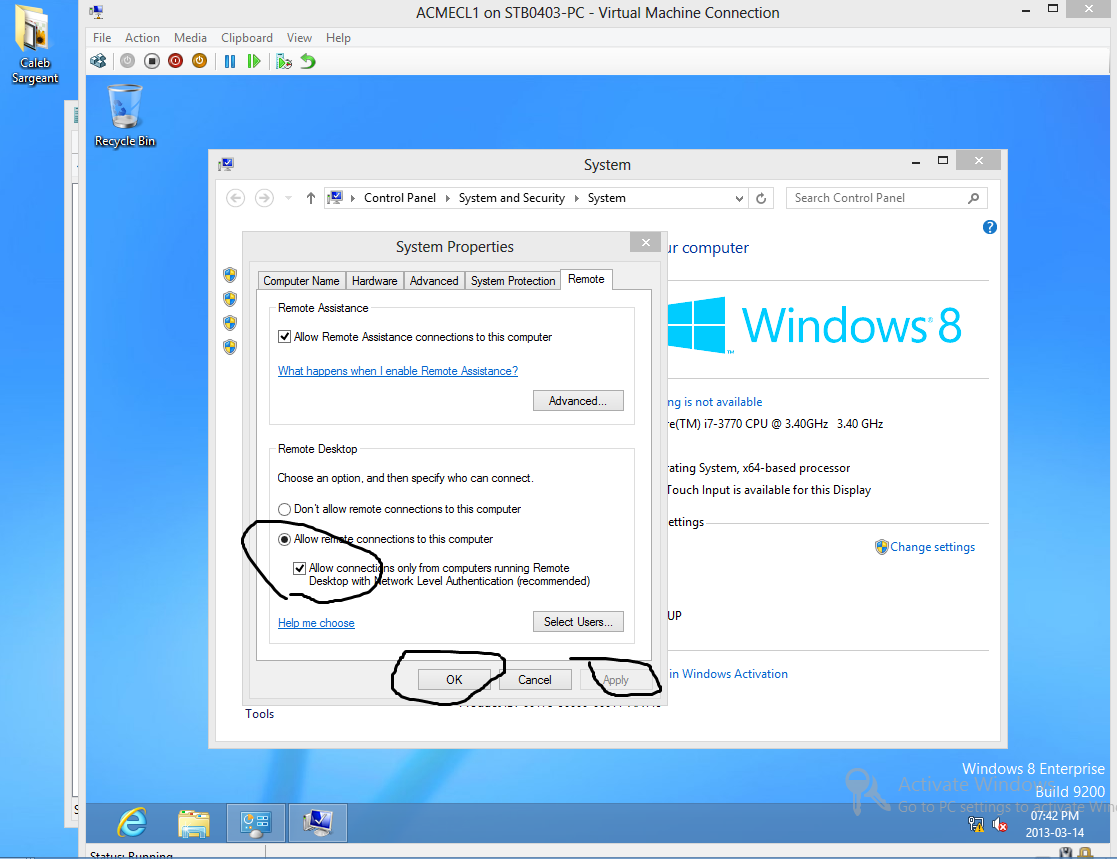Click the Control Panel breadcrumb

400,198
